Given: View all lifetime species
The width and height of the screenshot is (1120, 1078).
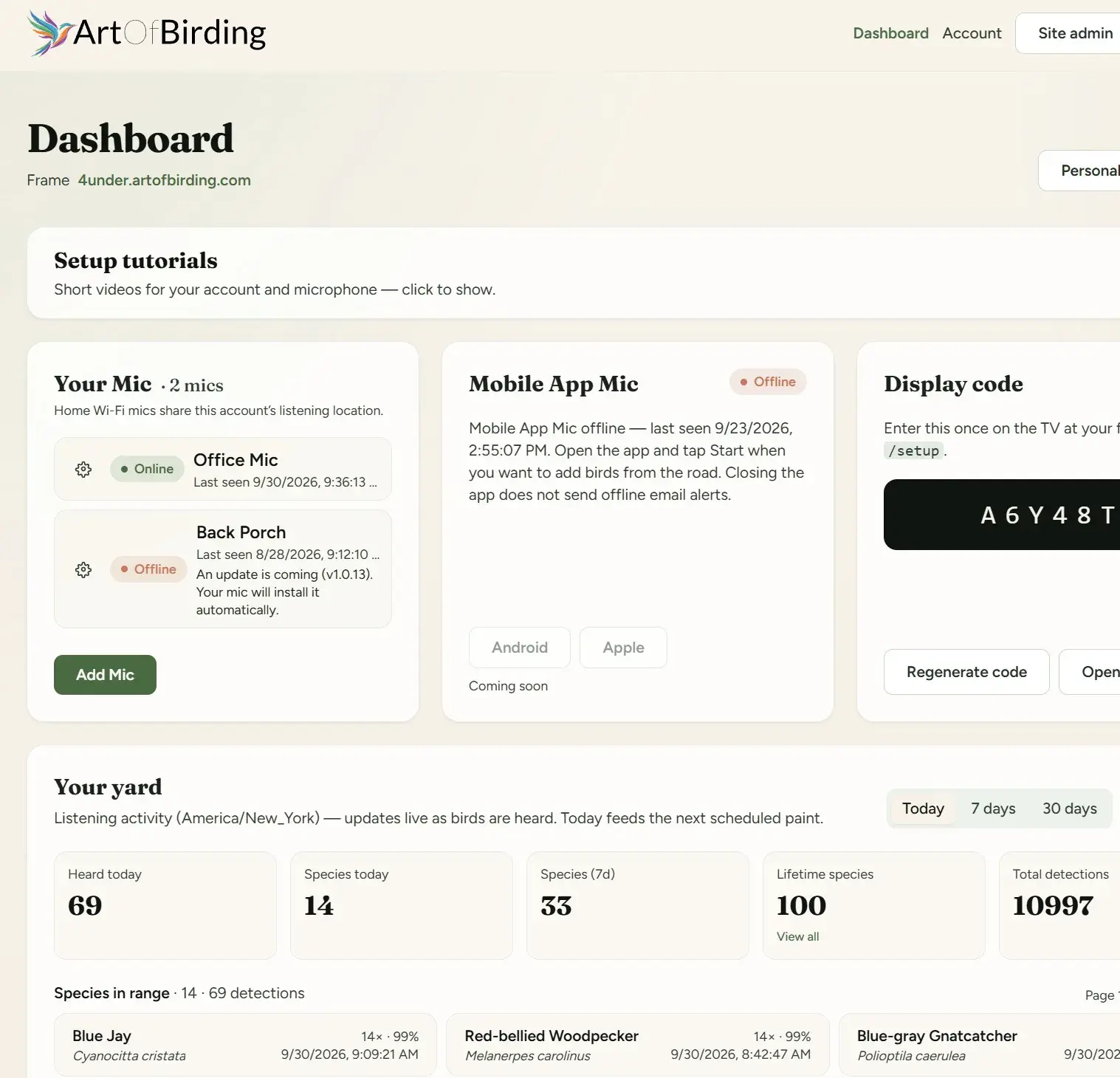Looking at the screenshot, I should [797, 936].
